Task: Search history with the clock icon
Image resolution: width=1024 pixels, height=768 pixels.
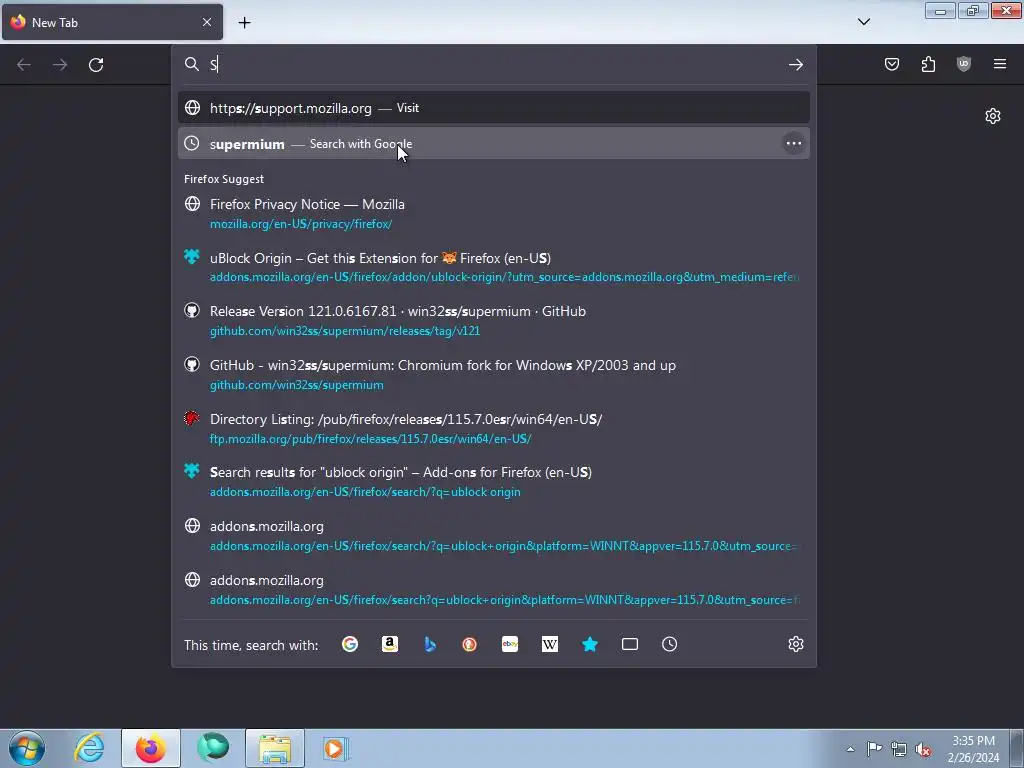Action: [669, 645]
